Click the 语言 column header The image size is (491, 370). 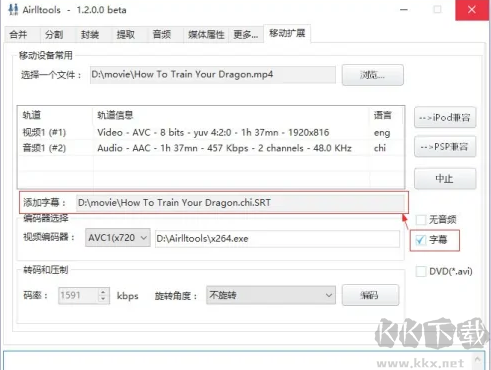point(386,115)
